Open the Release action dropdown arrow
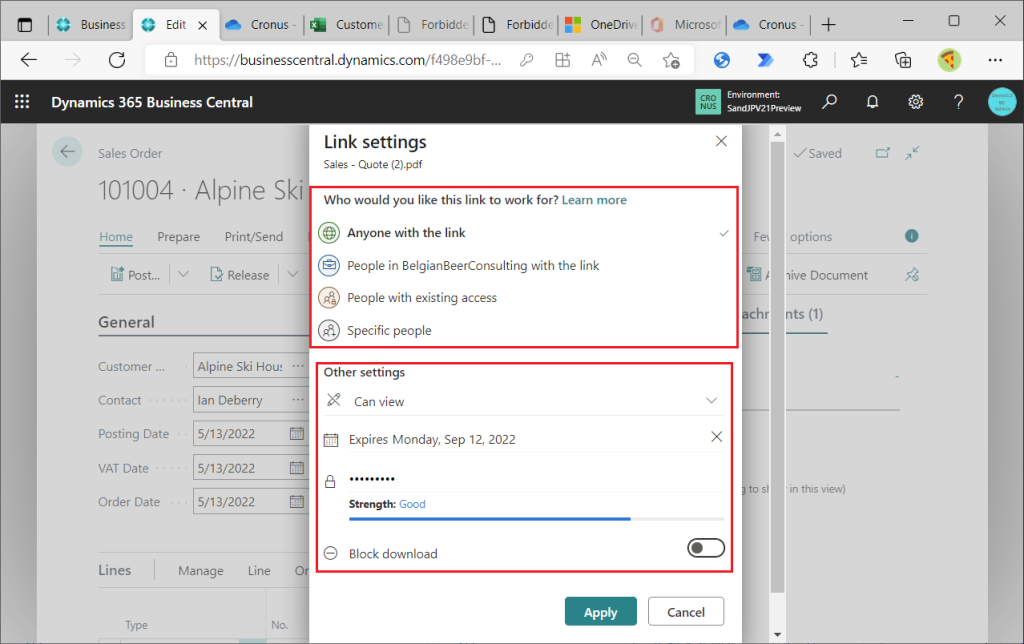 [293, 274]
